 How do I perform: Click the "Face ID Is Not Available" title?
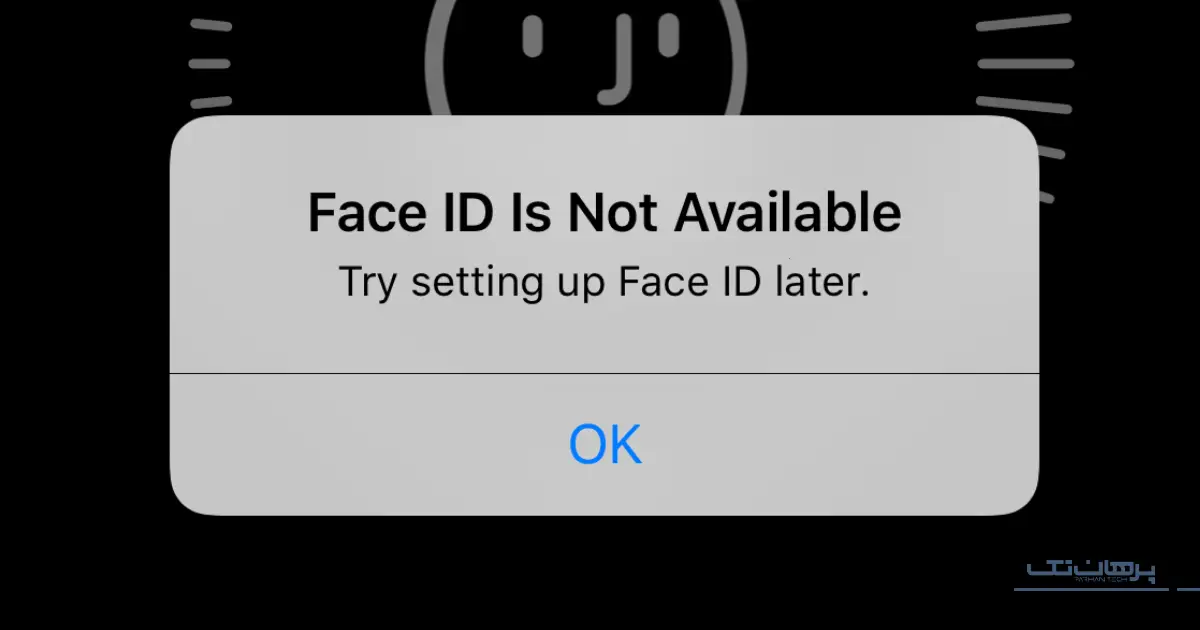[x=604, y=213]
